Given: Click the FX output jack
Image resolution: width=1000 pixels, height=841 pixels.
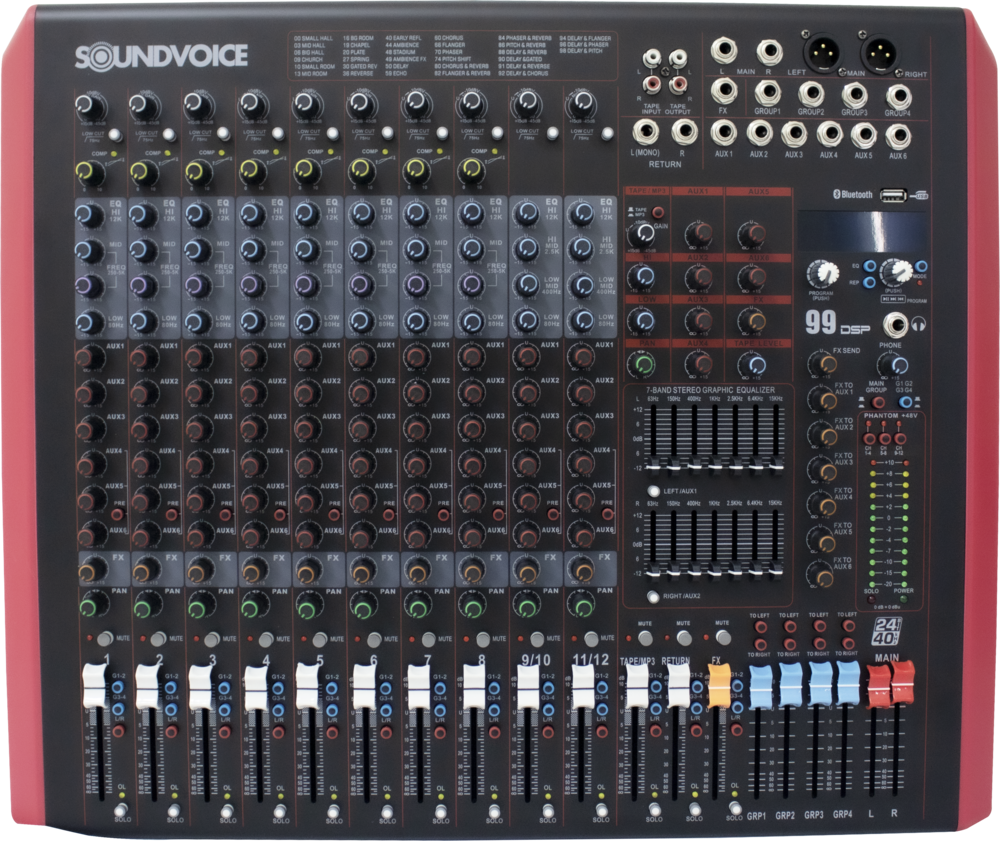Looking at the screenshot, I should [x=723, y=91].
